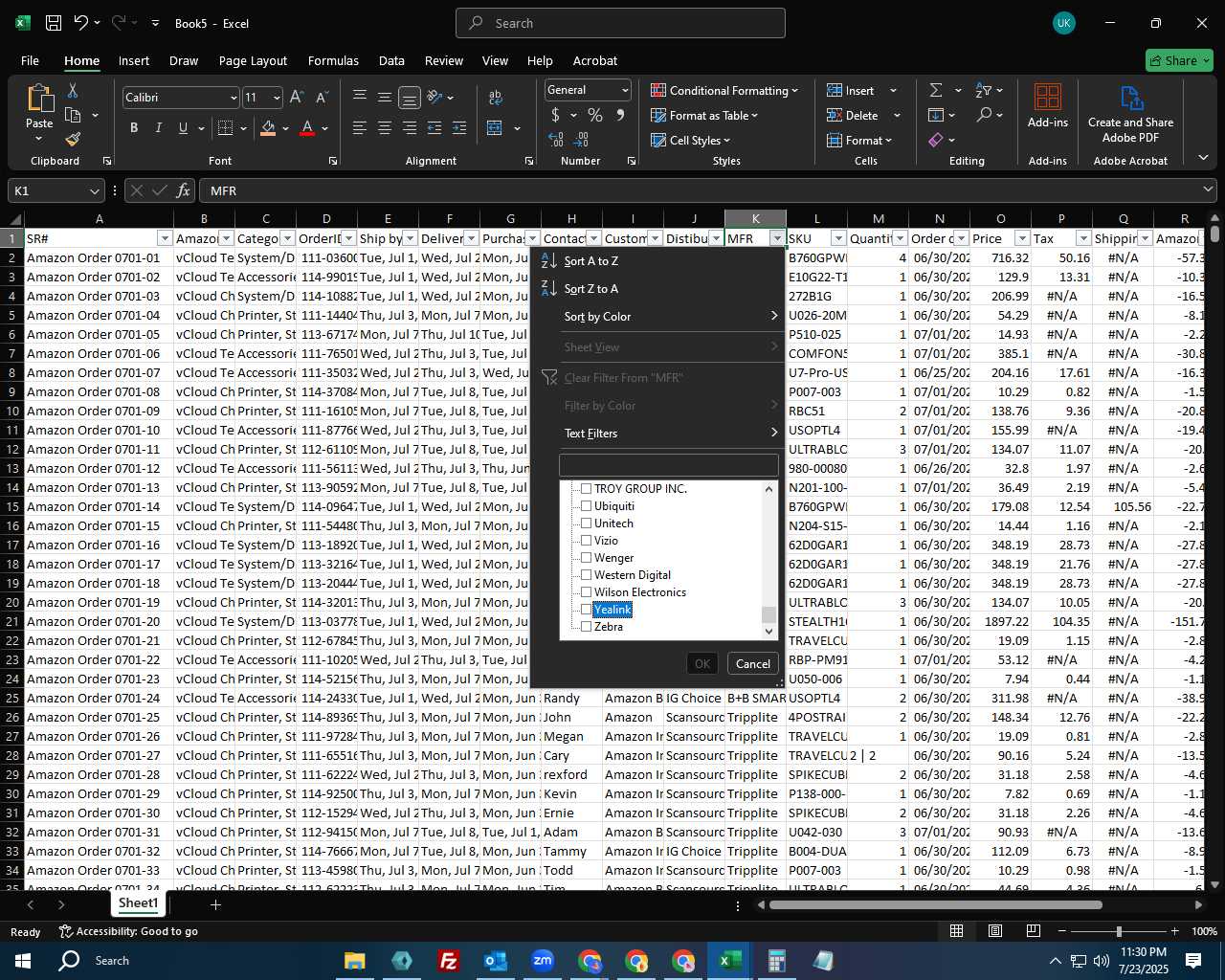Open the font size dropdown
Viewport: 1225px width, 980px height.
click(277, 98)
